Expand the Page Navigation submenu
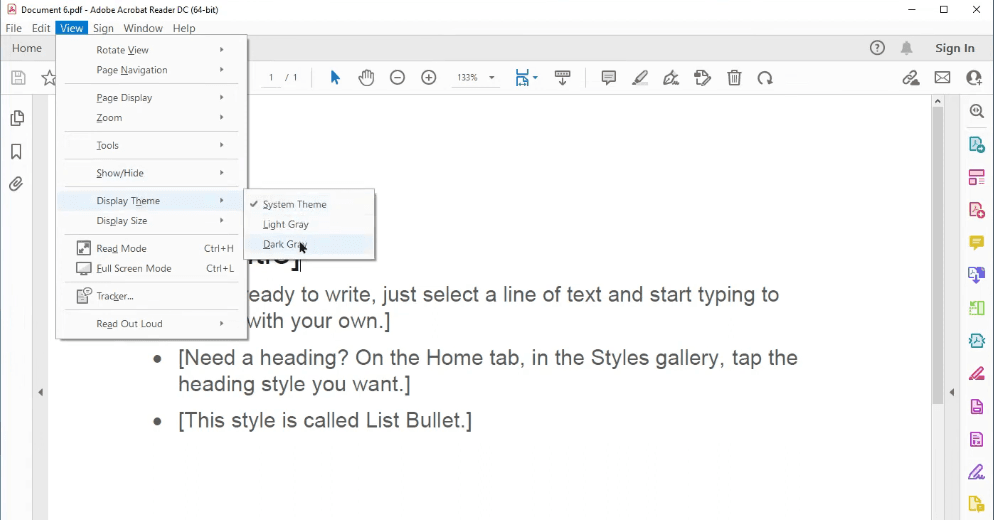Viewport: 994px width, 520px height. tap(152, 70)
